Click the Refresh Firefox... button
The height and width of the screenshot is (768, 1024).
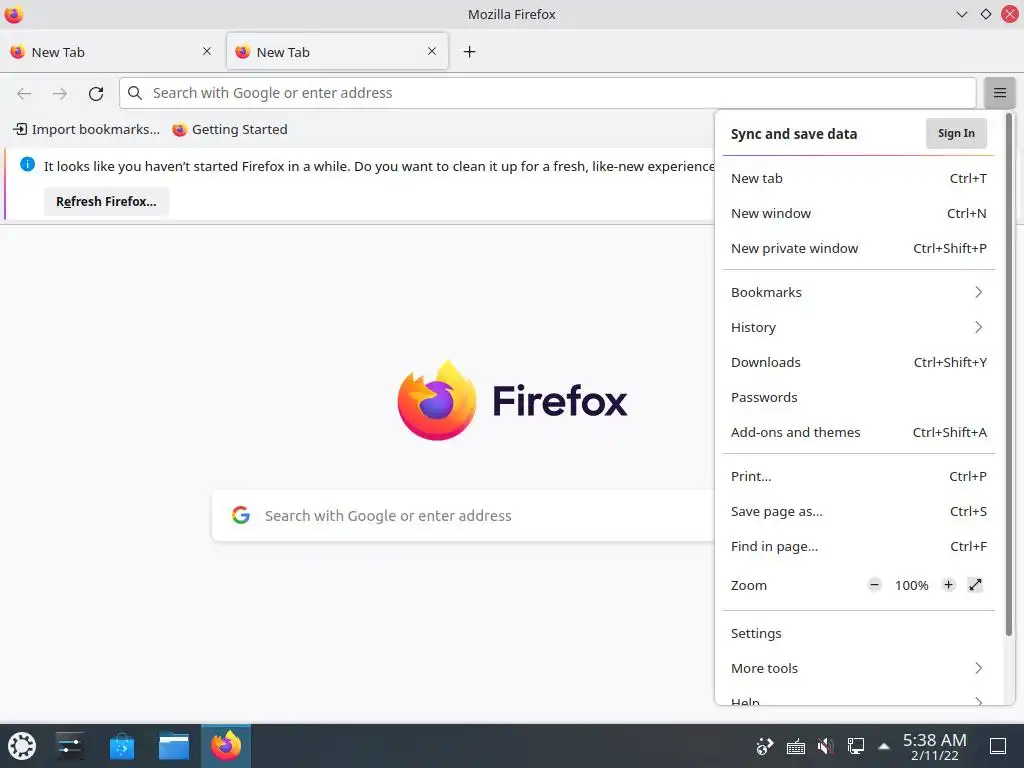coord(106,202)
